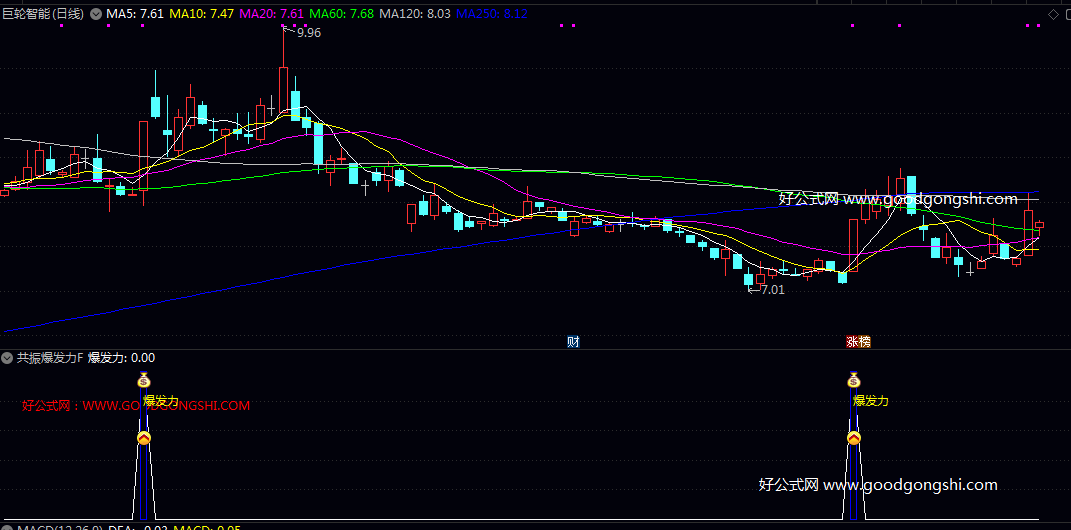Click the green MA60 color label

(341, 14)
